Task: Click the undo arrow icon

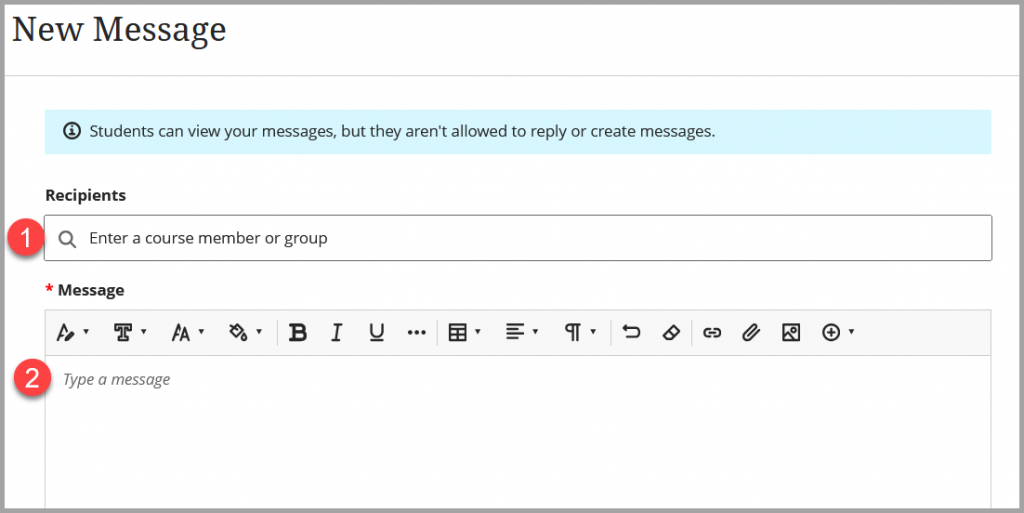Action: [631, 333]
